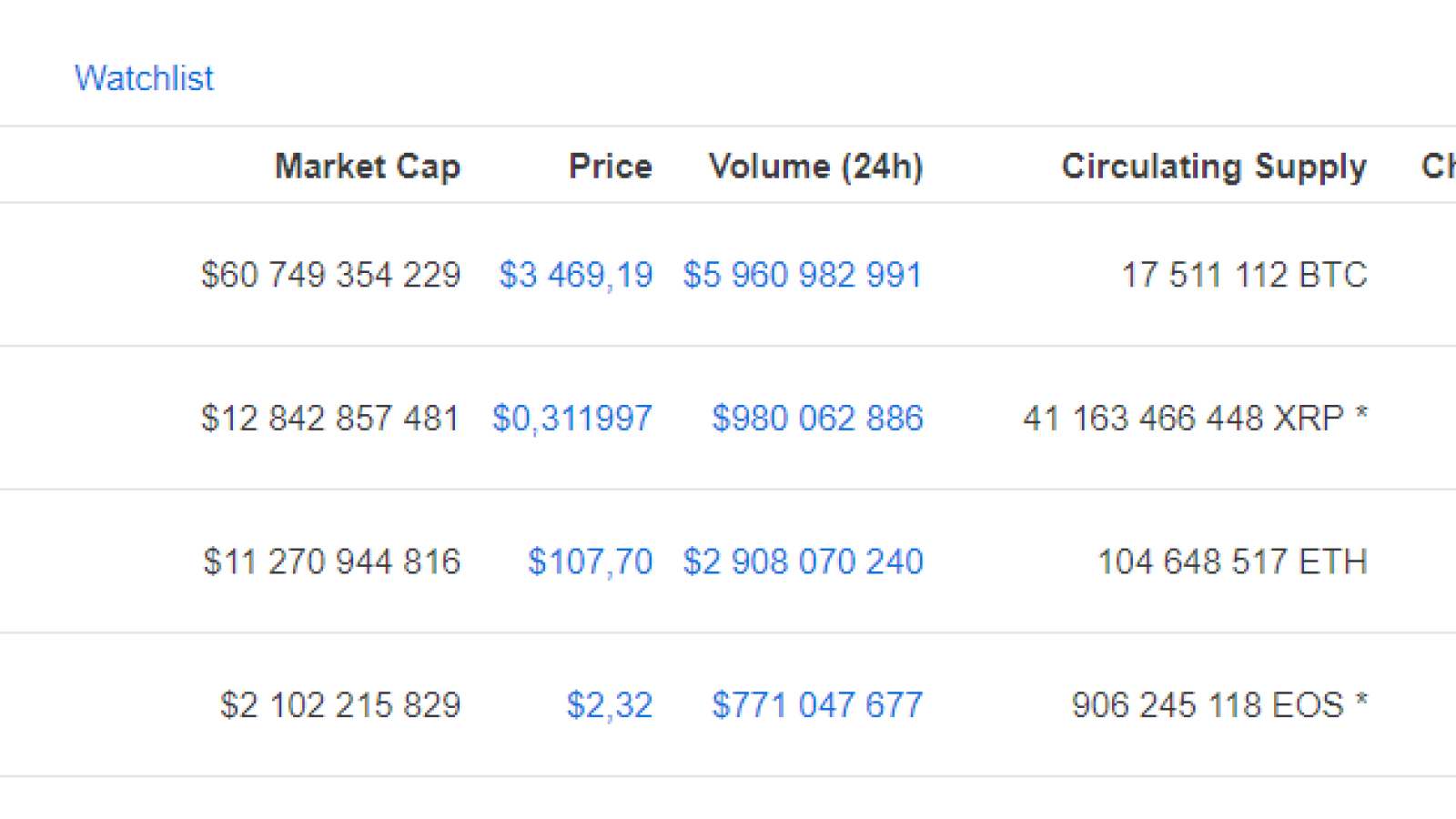This screenshot has height=819, width=1456.
Task: Select Bitcoin market cap $60 749 354 229
Action: [x=331, y=275]
